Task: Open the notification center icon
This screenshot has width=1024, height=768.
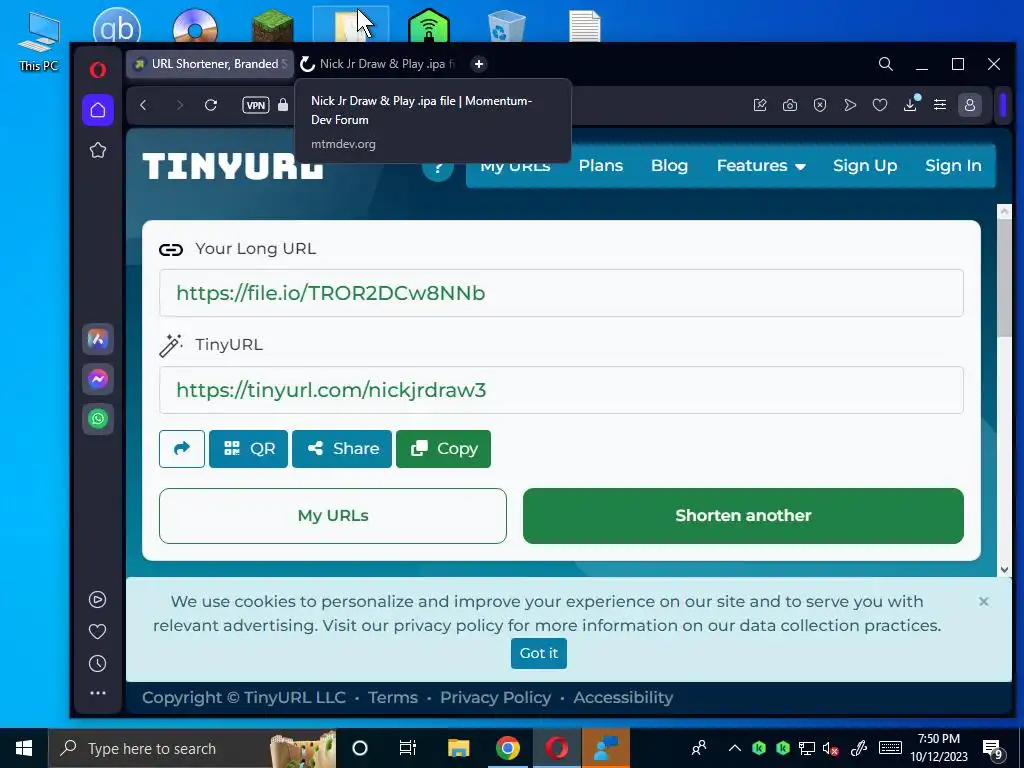Action: (993, 749)
